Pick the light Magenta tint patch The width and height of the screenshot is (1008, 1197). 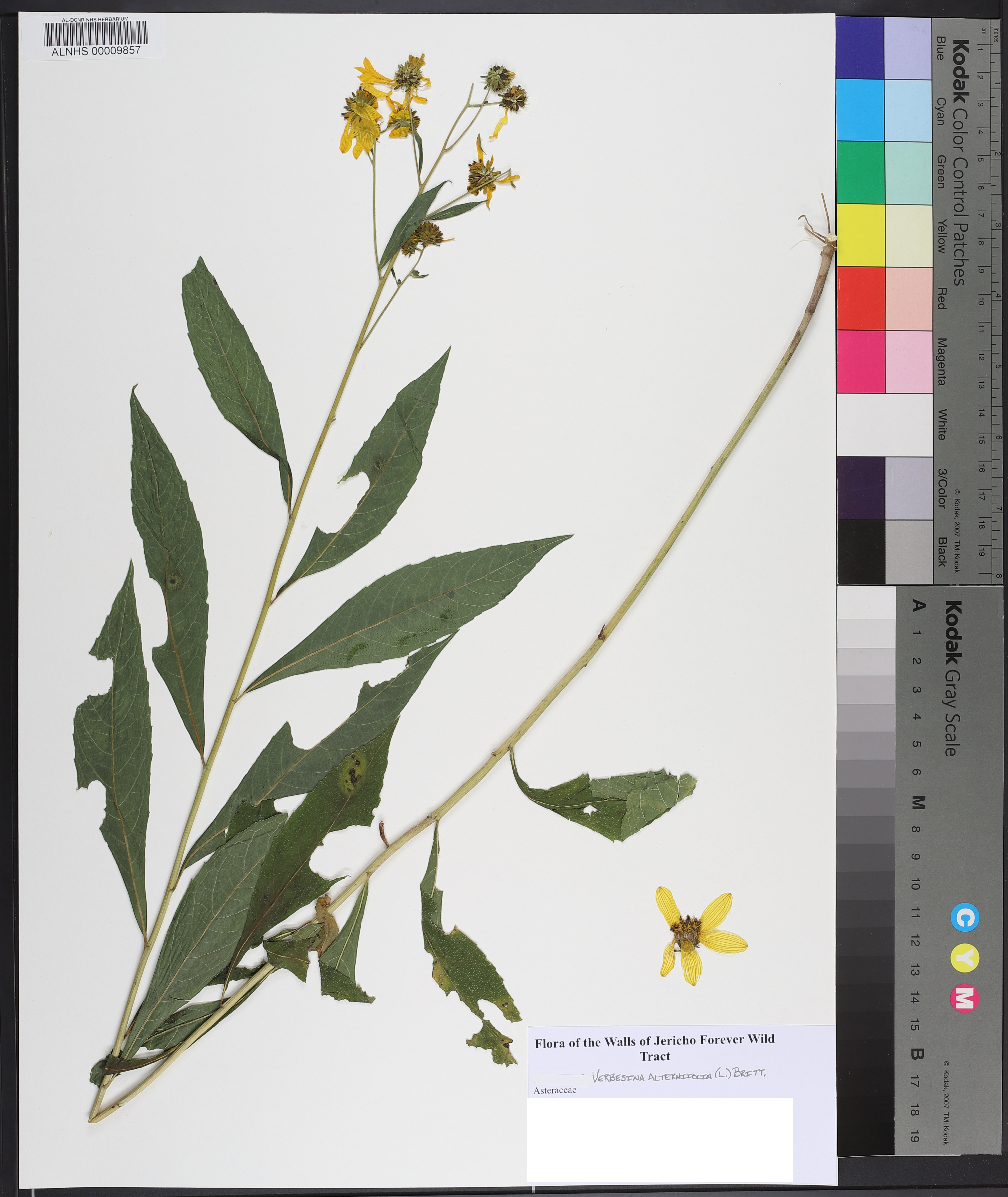[x=908, y=362]
